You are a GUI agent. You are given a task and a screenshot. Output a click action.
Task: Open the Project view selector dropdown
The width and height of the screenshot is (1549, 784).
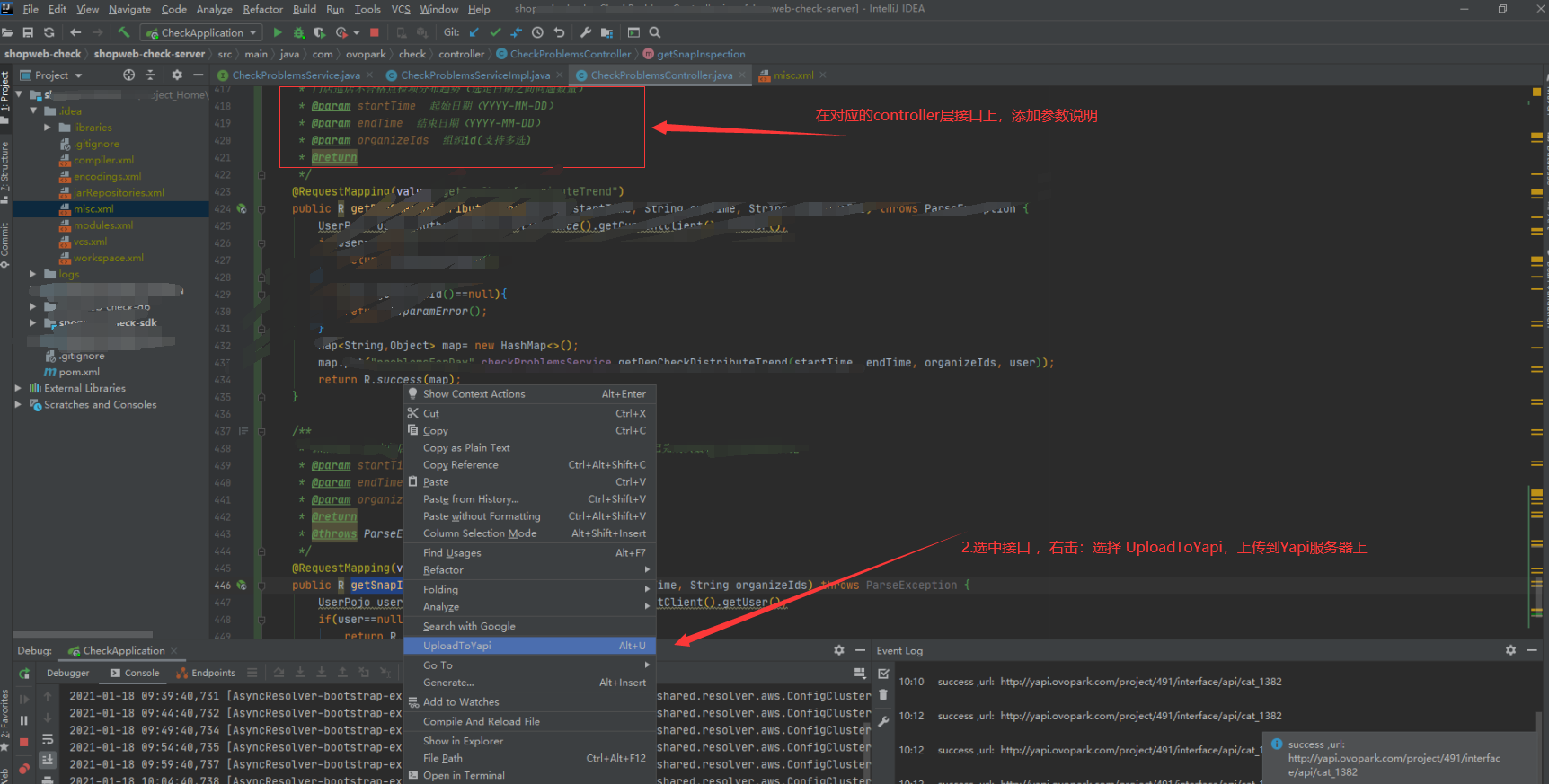[51, 75]
